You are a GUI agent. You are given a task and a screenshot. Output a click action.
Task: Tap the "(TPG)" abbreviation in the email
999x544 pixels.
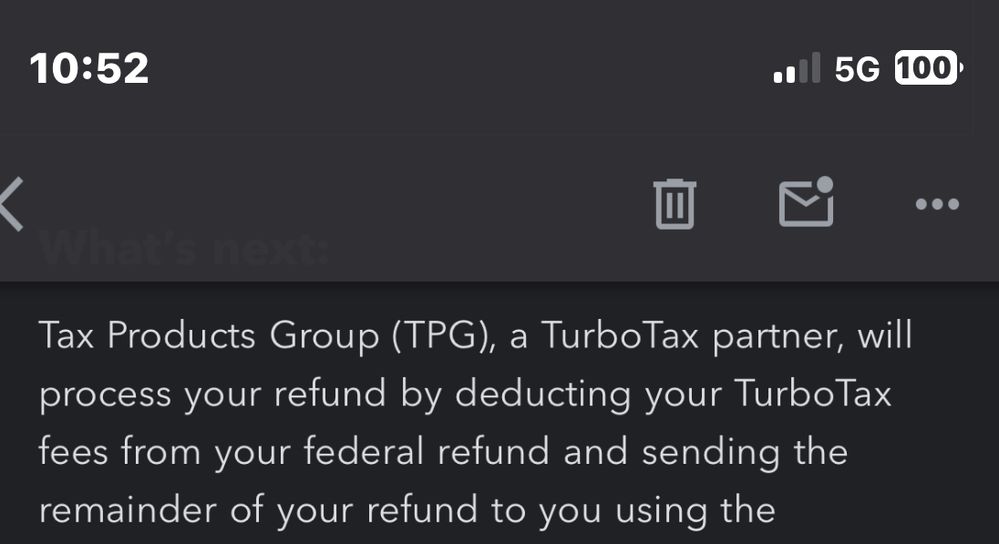[435, 337]
